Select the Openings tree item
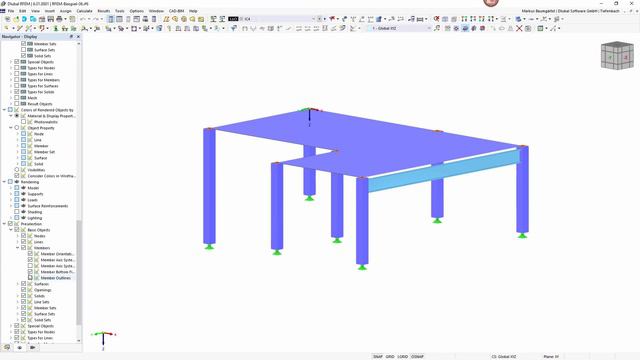This screenshot has width=640, height=360. point(42,290)
